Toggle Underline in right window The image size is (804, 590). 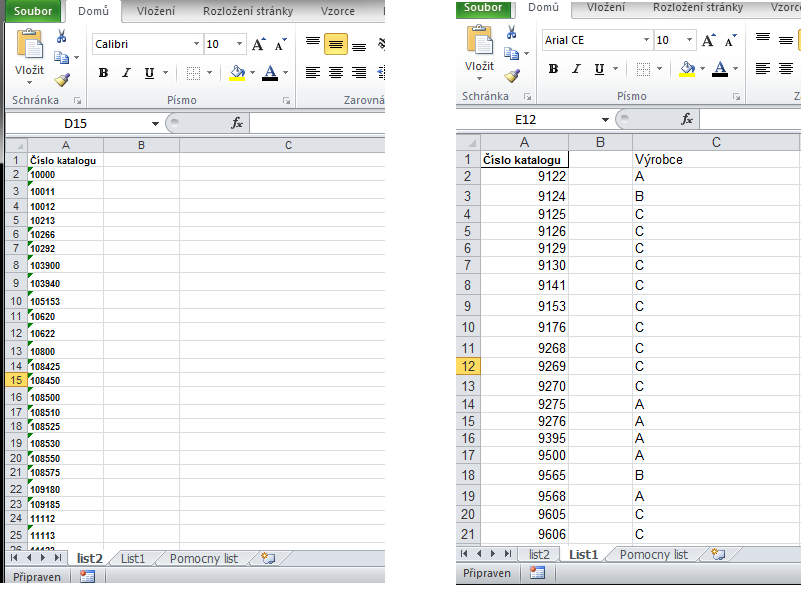pos(599,69)
